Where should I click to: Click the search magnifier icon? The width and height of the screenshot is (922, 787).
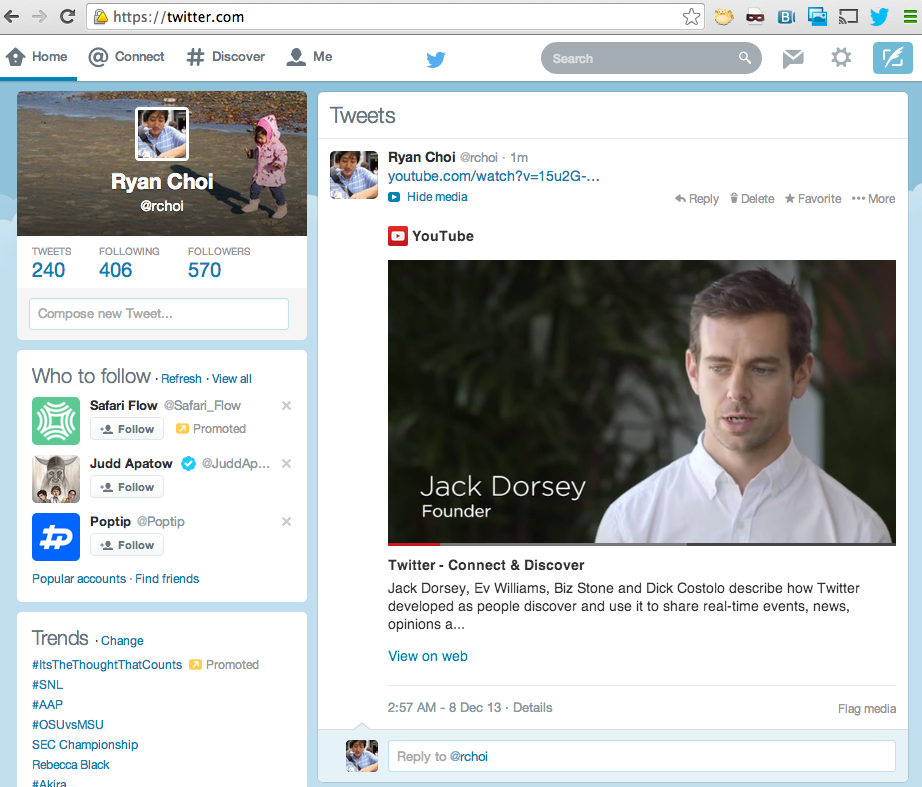[x=744, y=58]
